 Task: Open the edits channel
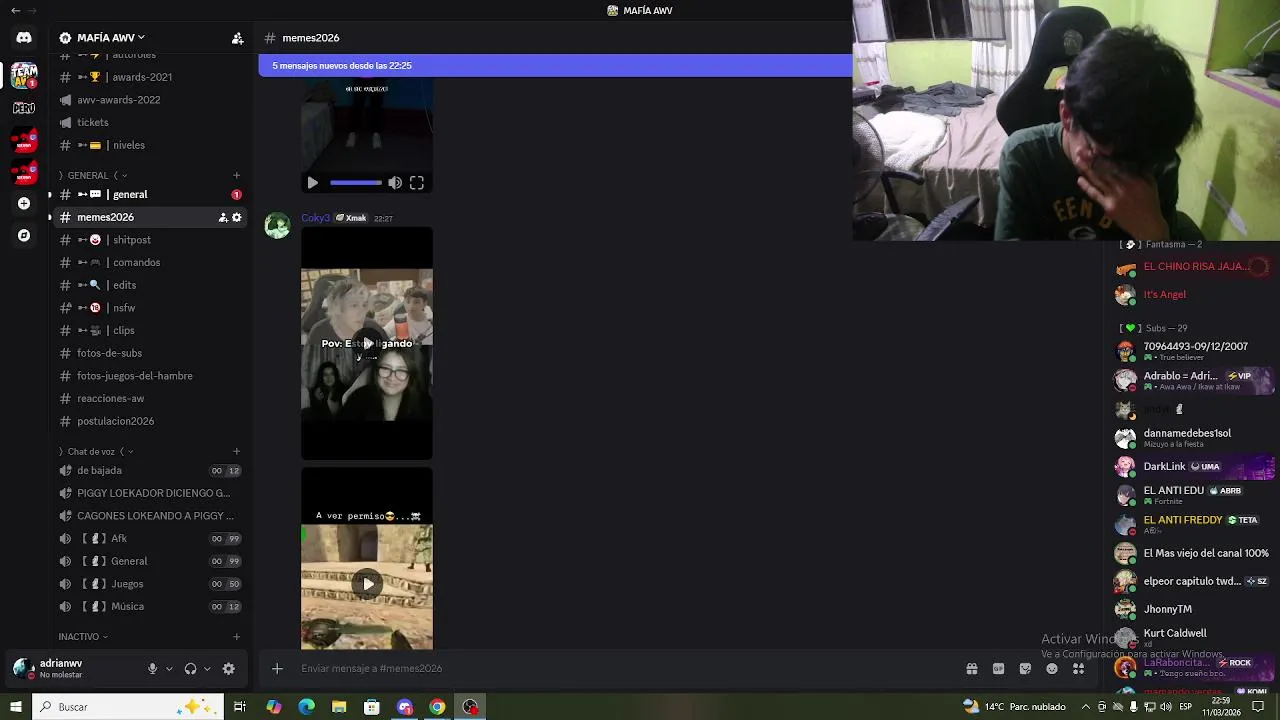tap(150, 285)
